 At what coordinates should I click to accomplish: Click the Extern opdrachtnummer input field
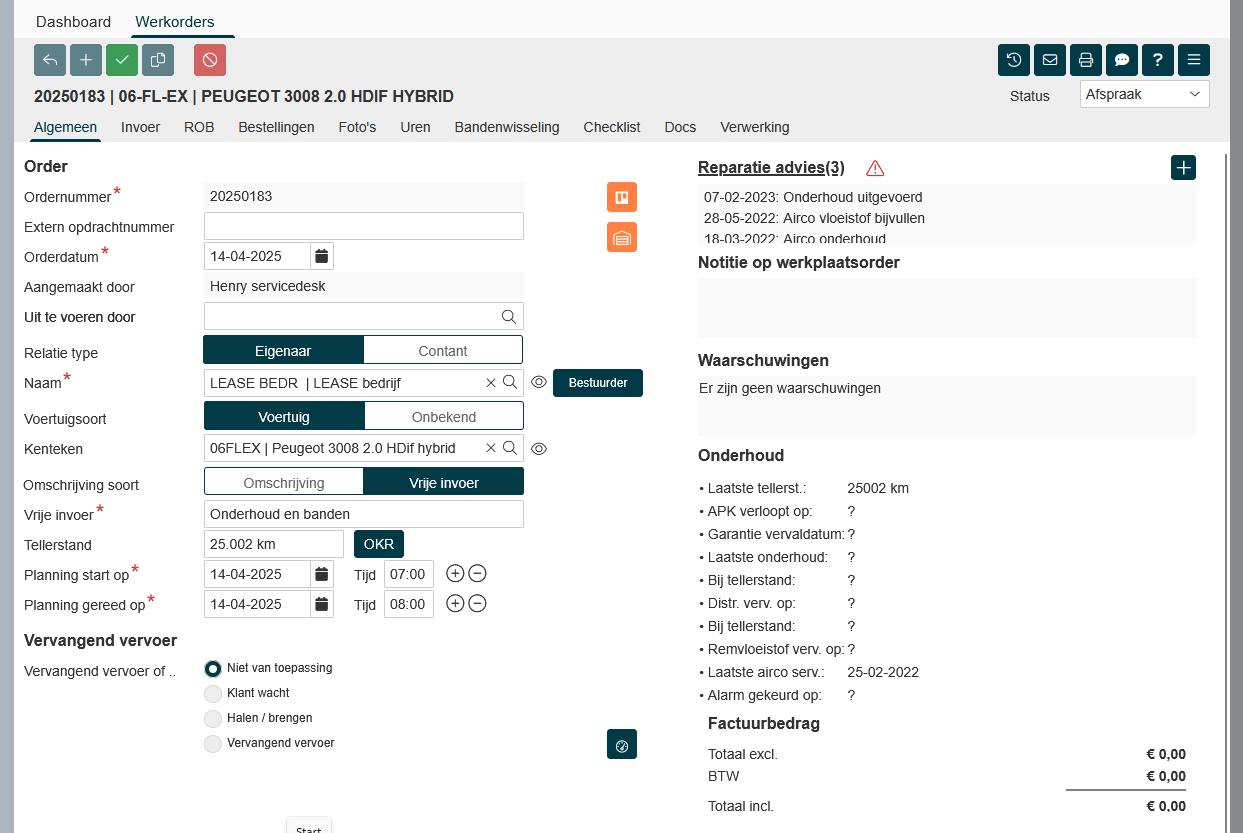click(x=363, y=226)
